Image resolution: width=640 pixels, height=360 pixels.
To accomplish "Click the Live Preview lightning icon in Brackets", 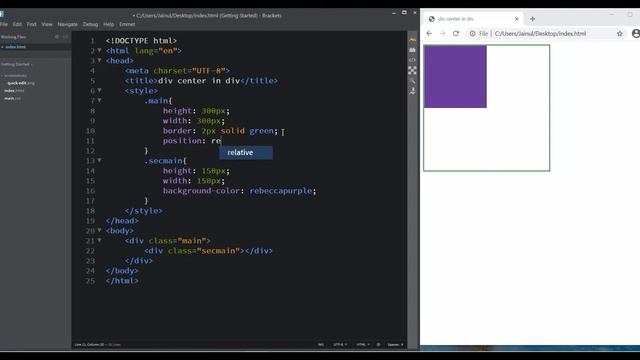I will coord(412,40).
